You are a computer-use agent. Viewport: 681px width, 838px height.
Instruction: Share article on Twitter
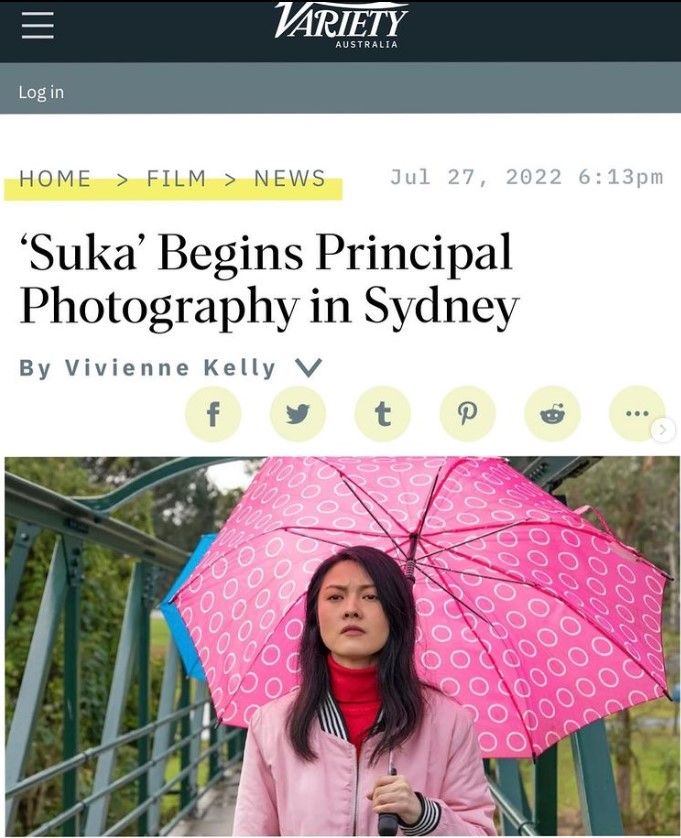point(298,413)
